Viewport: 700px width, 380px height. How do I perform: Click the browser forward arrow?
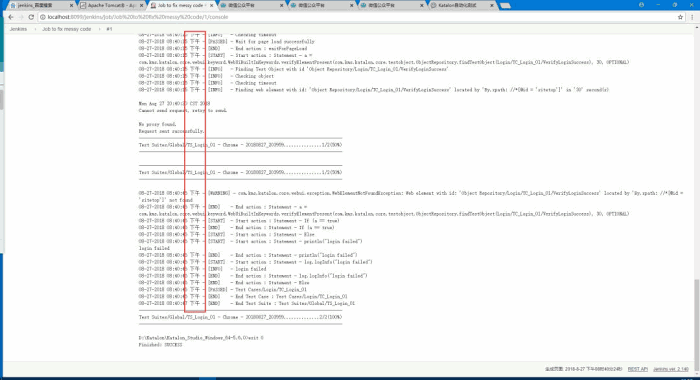pos(21,17)
